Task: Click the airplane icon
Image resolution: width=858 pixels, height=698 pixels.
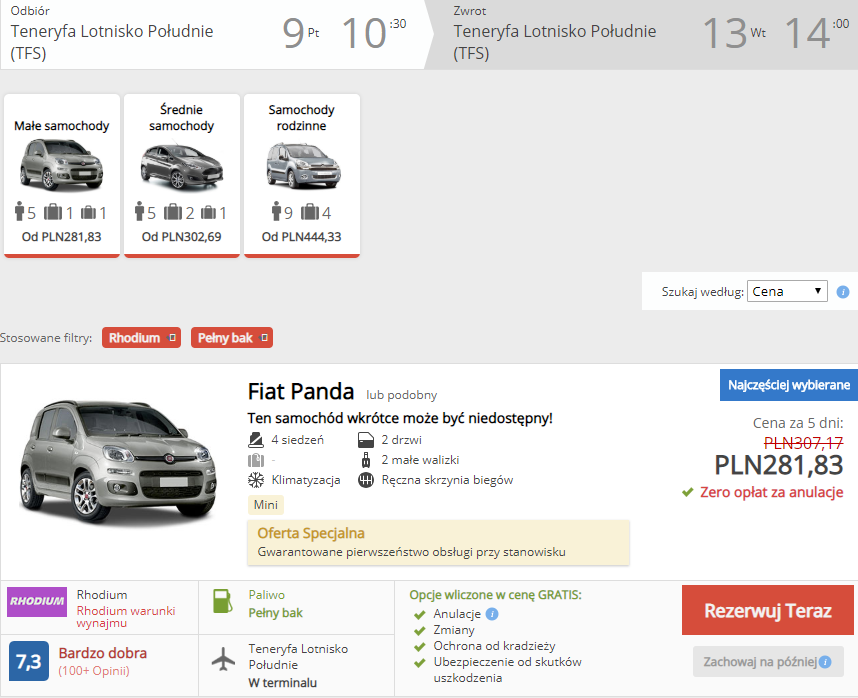Action: [223, 659]
